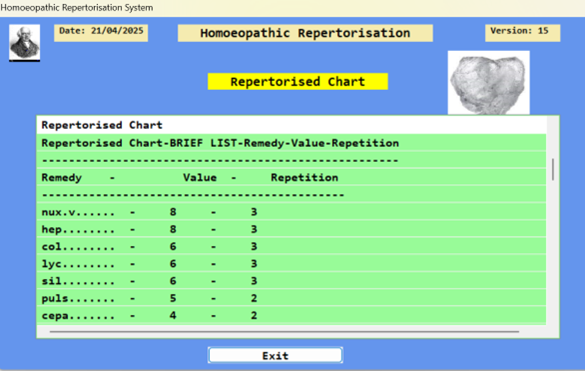The image size is (585, 371).
Task: Select the white Repertorised Chart list header
Action: click(x=291, y=125)
